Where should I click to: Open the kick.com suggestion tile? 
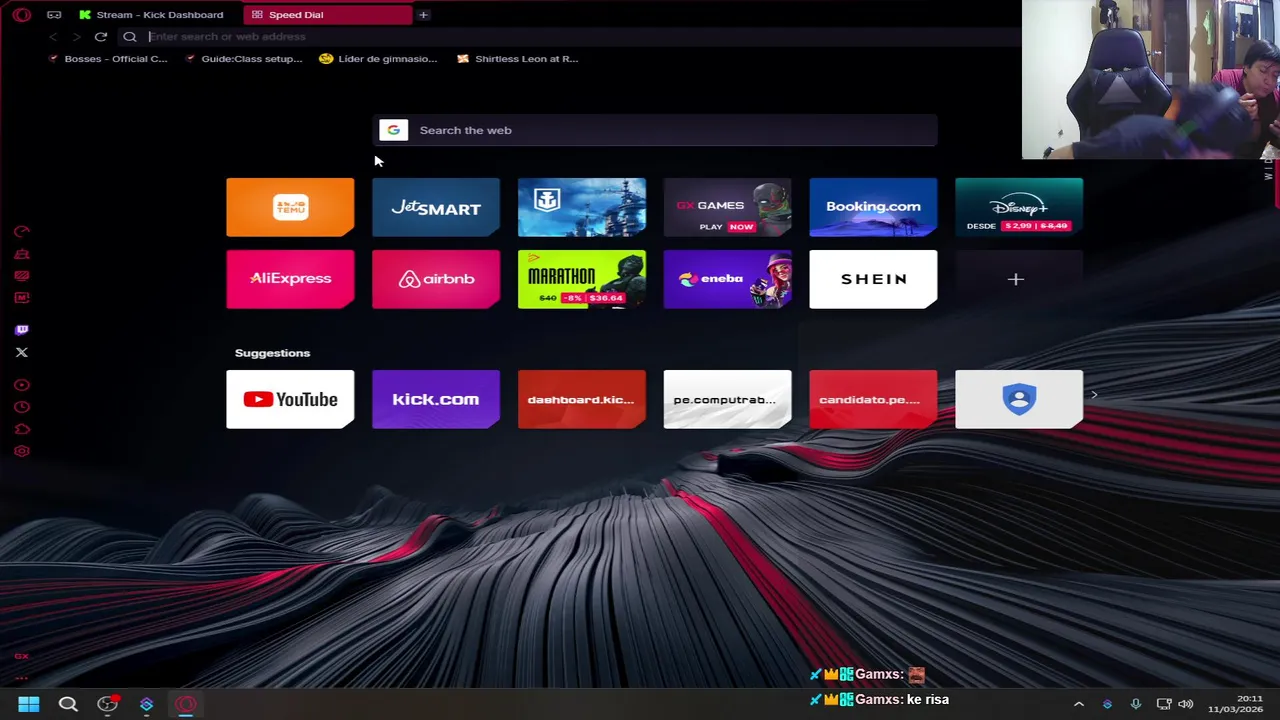point(436,399)
